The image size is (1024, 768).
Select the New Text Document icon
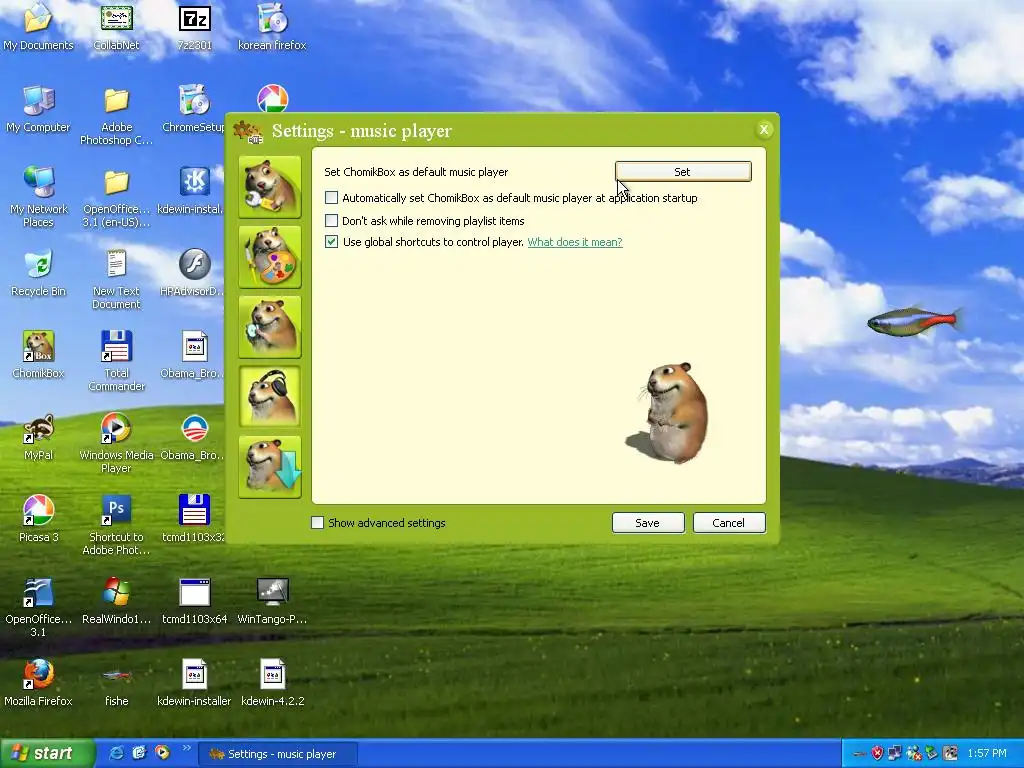pyautogui.click(x=116, y=279)
